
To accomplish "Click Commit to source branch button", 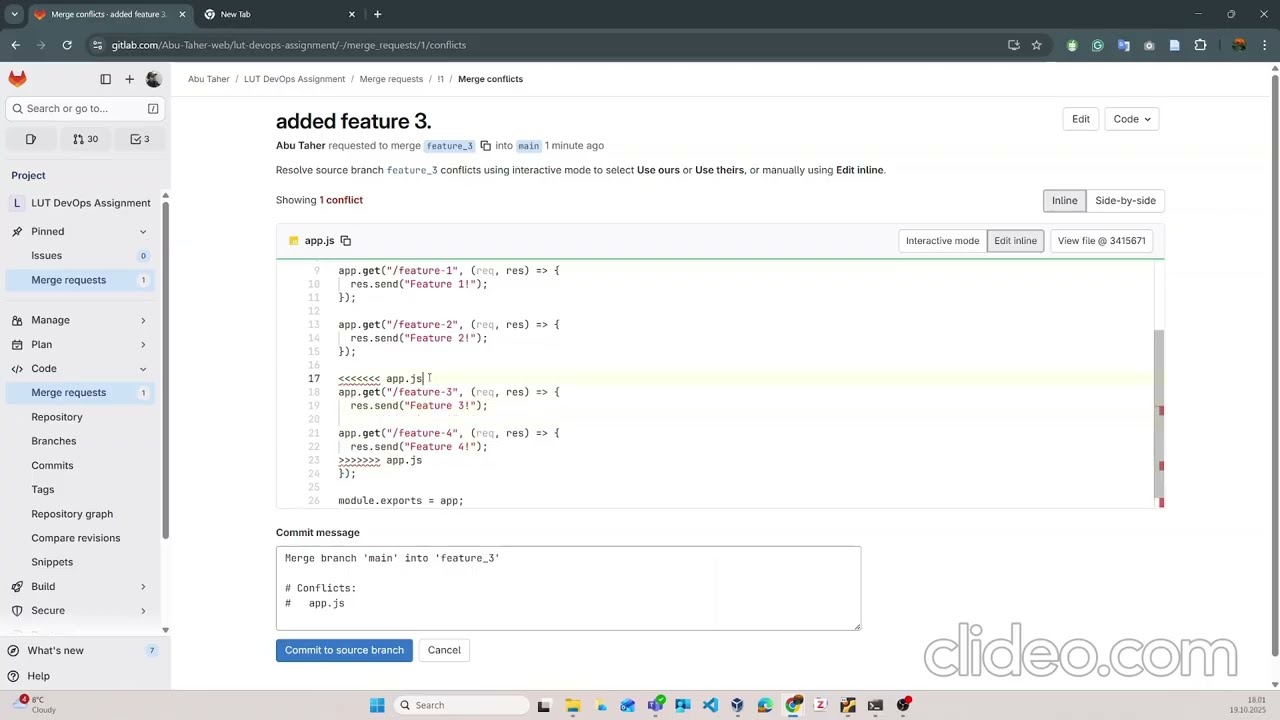I will [x=344, y=650].
